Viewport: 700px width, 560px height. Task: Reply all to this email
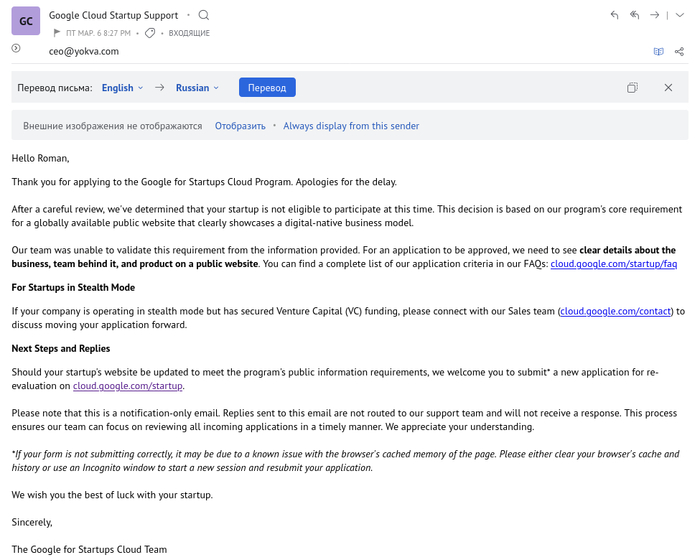tap(634, 15)
